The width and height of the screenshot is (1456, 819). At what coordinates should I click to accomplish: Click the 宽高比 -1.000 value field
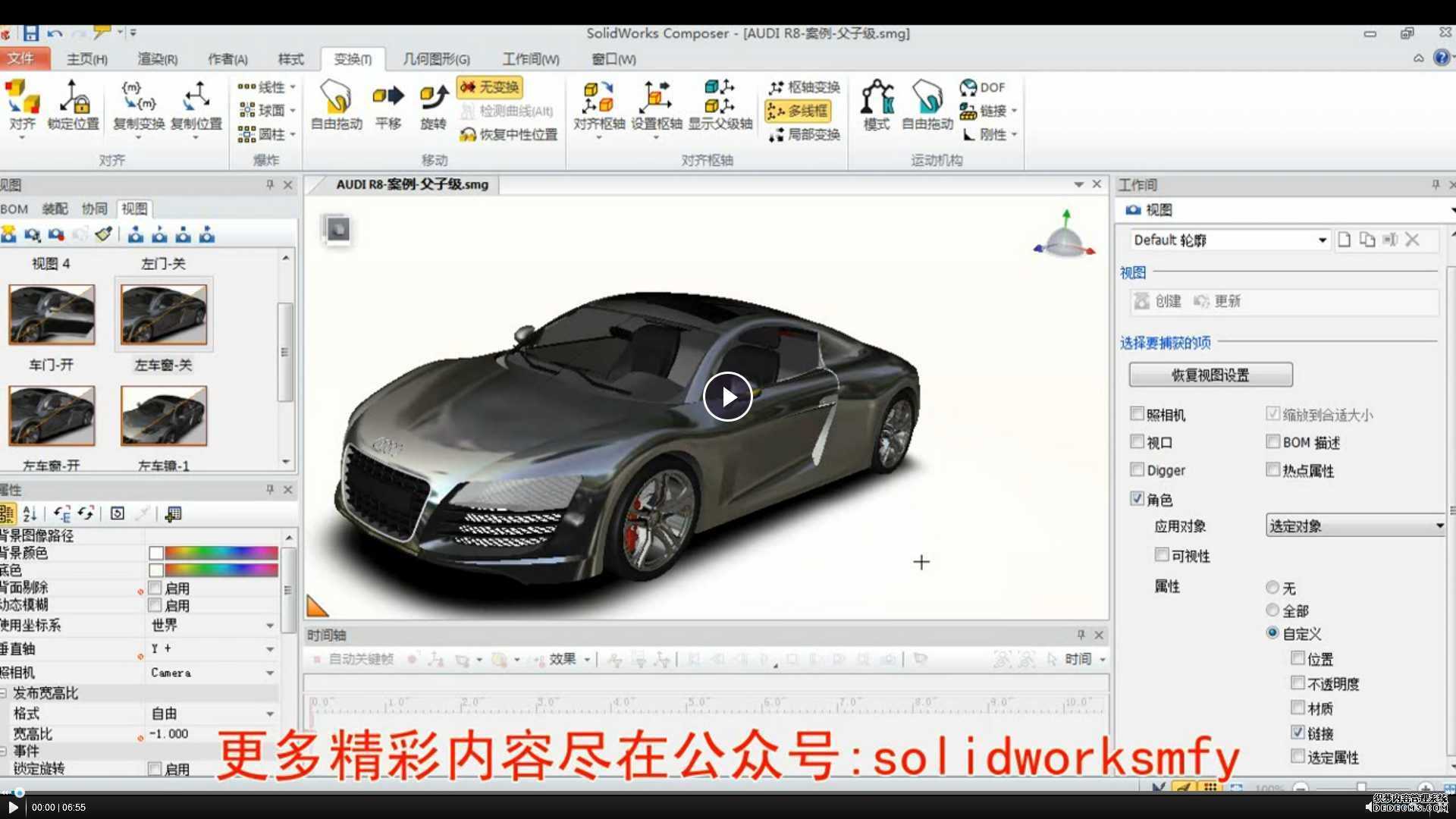[212, 733]
